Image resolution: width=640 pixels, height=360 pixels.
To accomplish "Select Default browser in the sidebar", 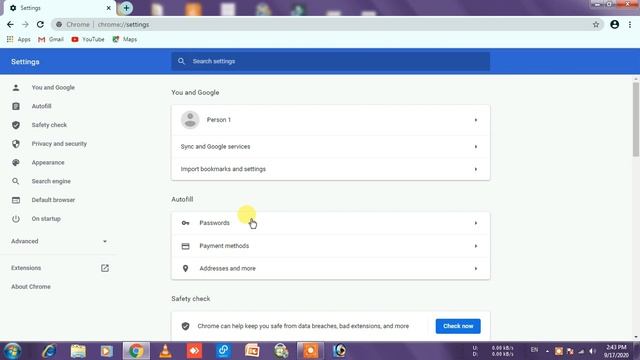I will 53,200.
